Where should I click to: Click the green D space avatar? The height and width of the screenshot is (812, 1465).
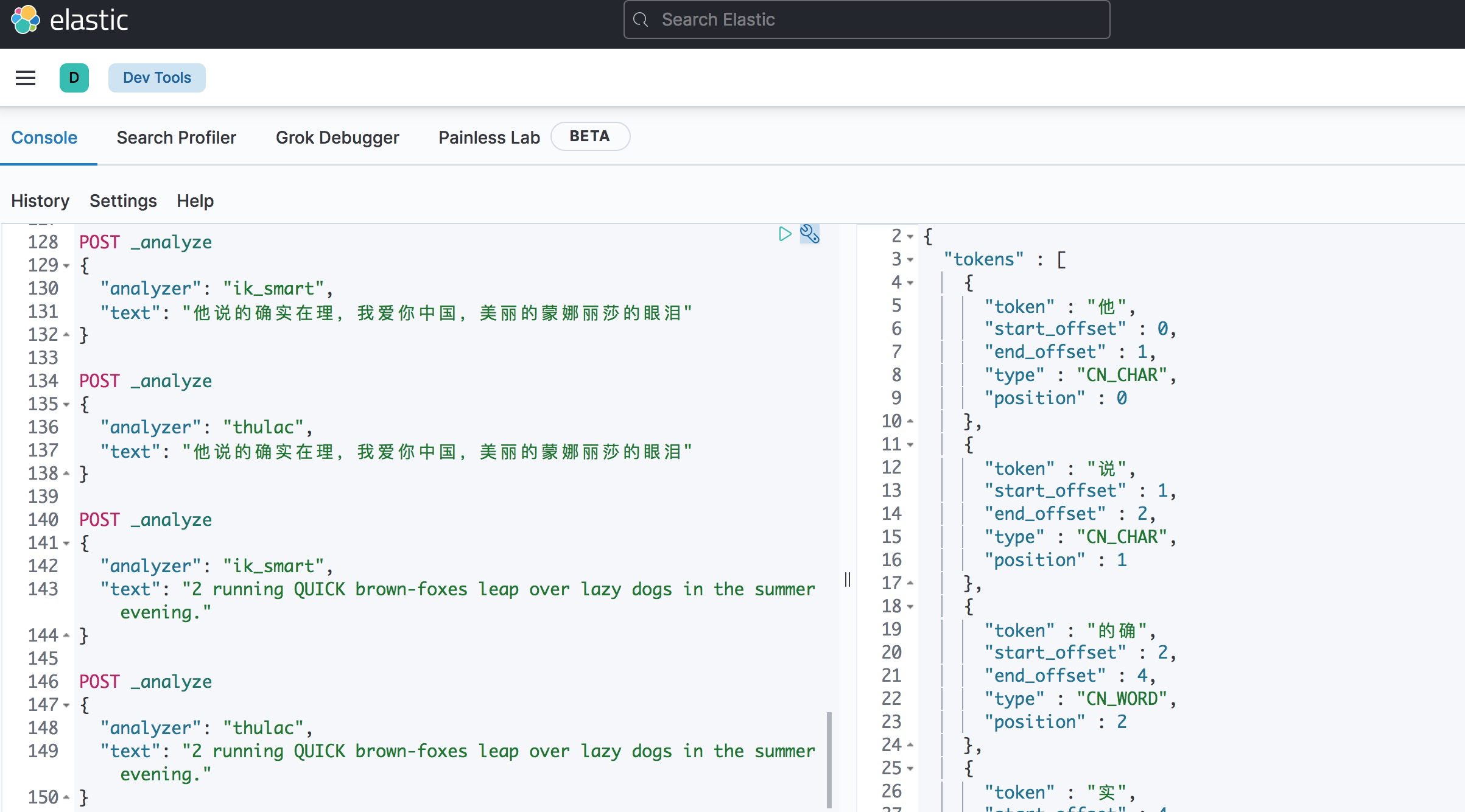pyautogui.click(x=74, y=78)
